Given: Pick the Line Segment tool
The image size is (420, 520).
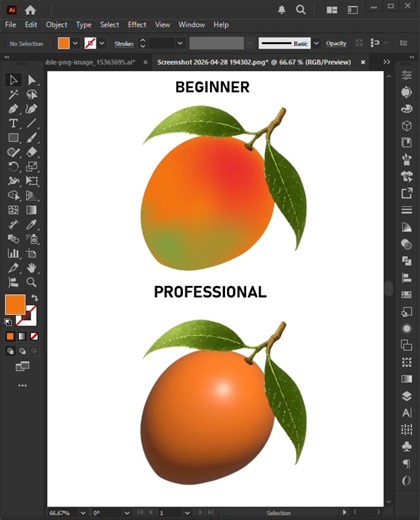Looking at the screenshot, I should click(32, 123).
